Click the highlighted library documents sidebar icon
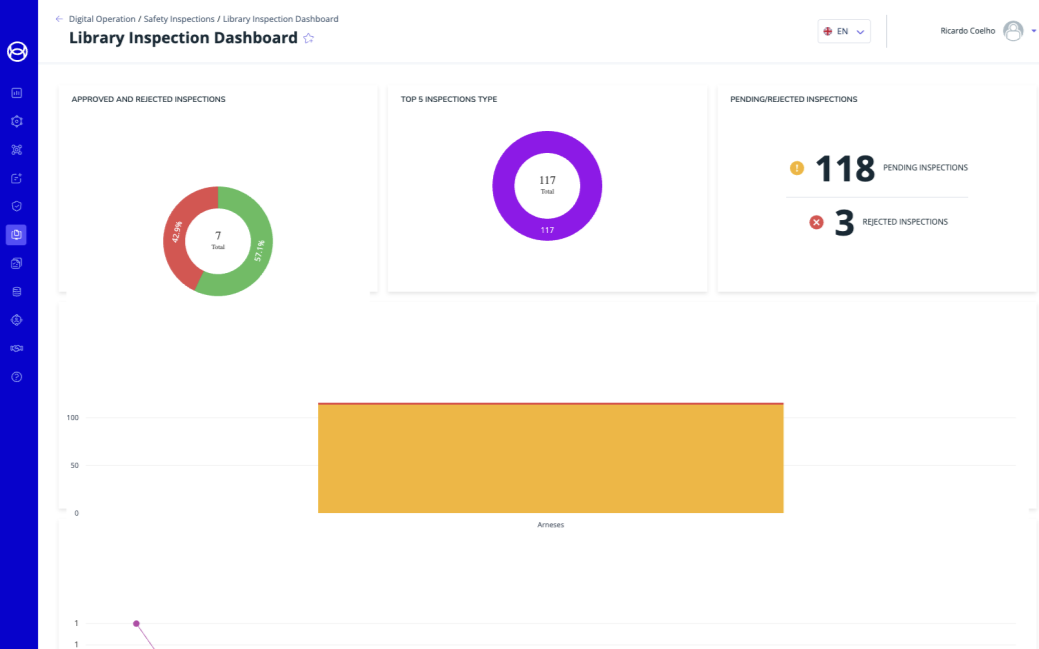This screenshot has height=649, width=1039. click(x=17, y=235)
